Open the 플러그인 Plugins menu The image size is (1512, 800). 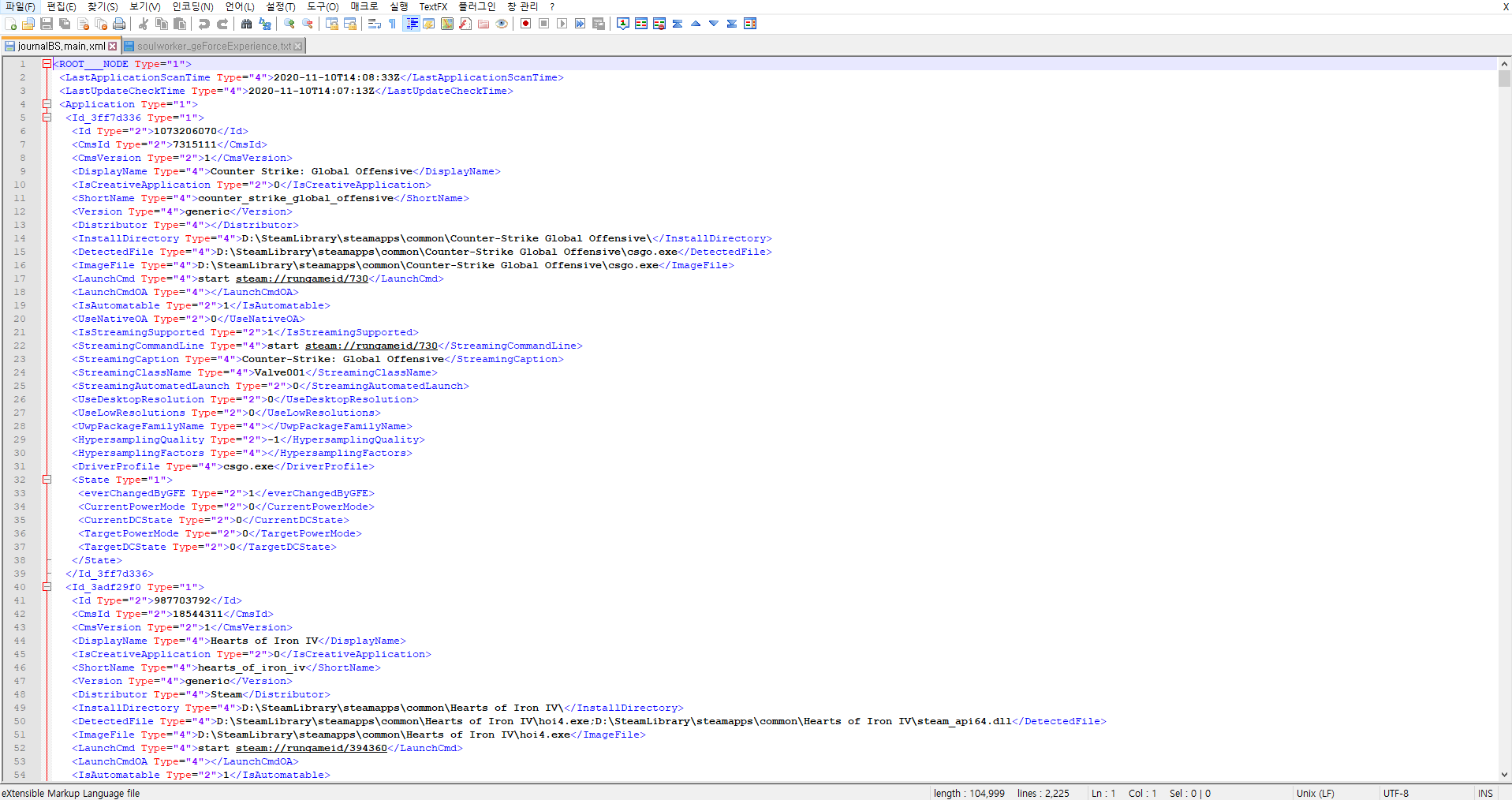coord(477,6)
